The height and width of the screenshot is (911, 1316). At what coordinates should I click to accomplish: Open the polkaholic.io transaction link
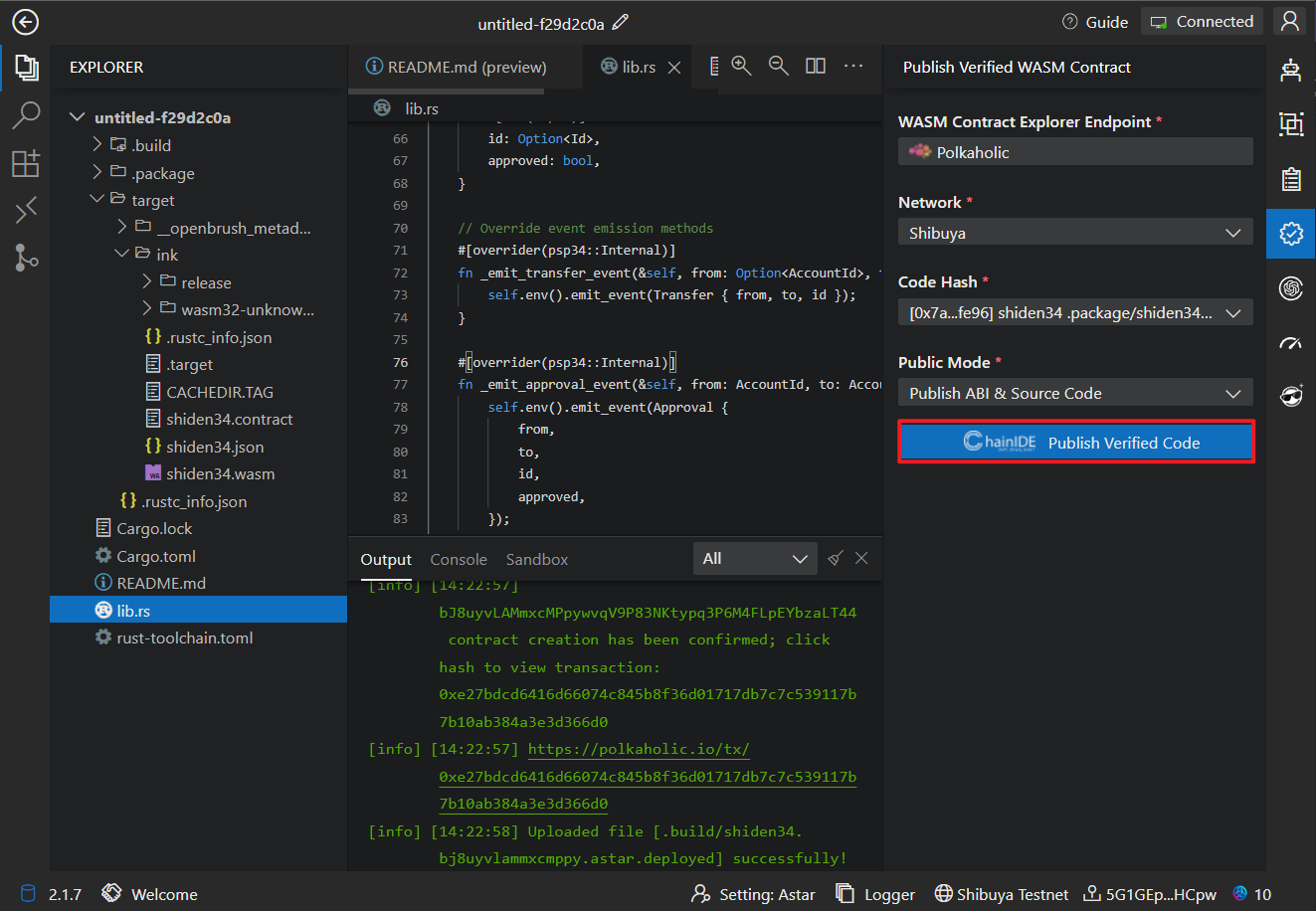[x=639, y=749]
